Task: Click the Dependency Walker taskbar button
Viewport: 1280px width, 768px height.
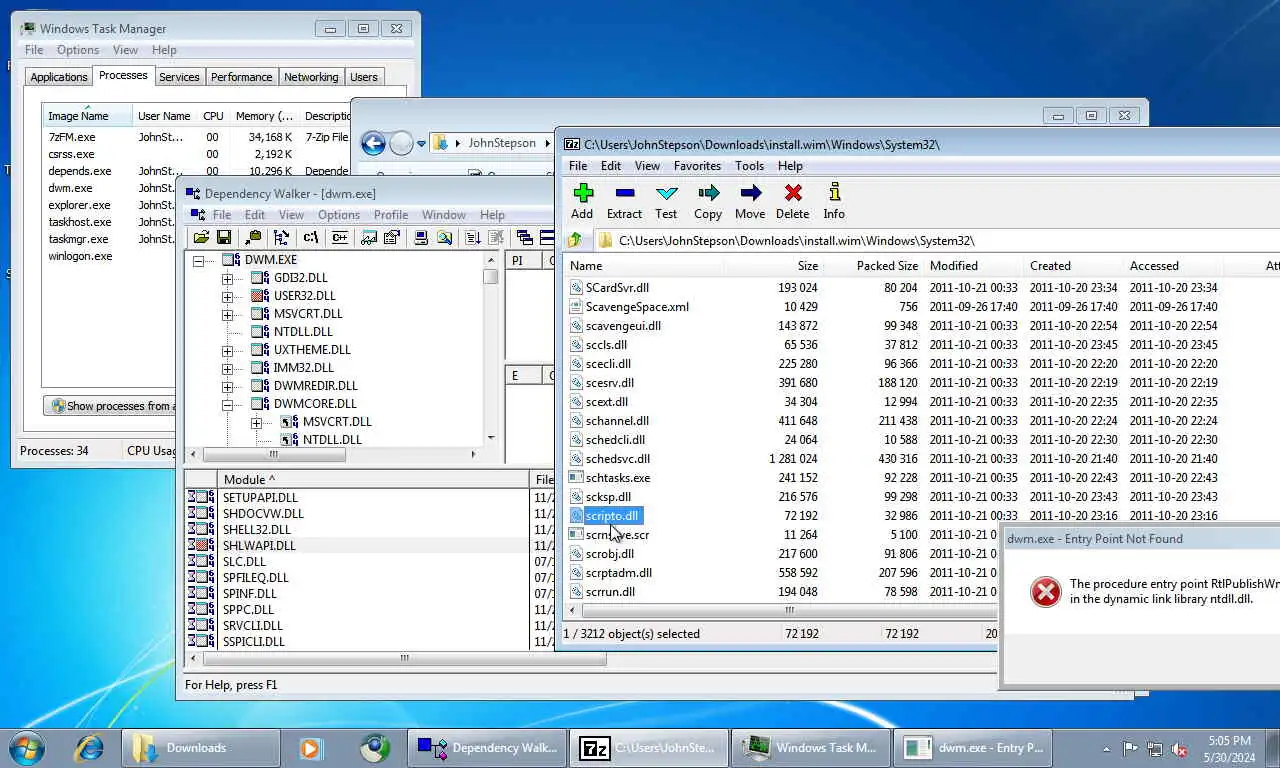Action: pyautogui.click(x=486, y=747)
